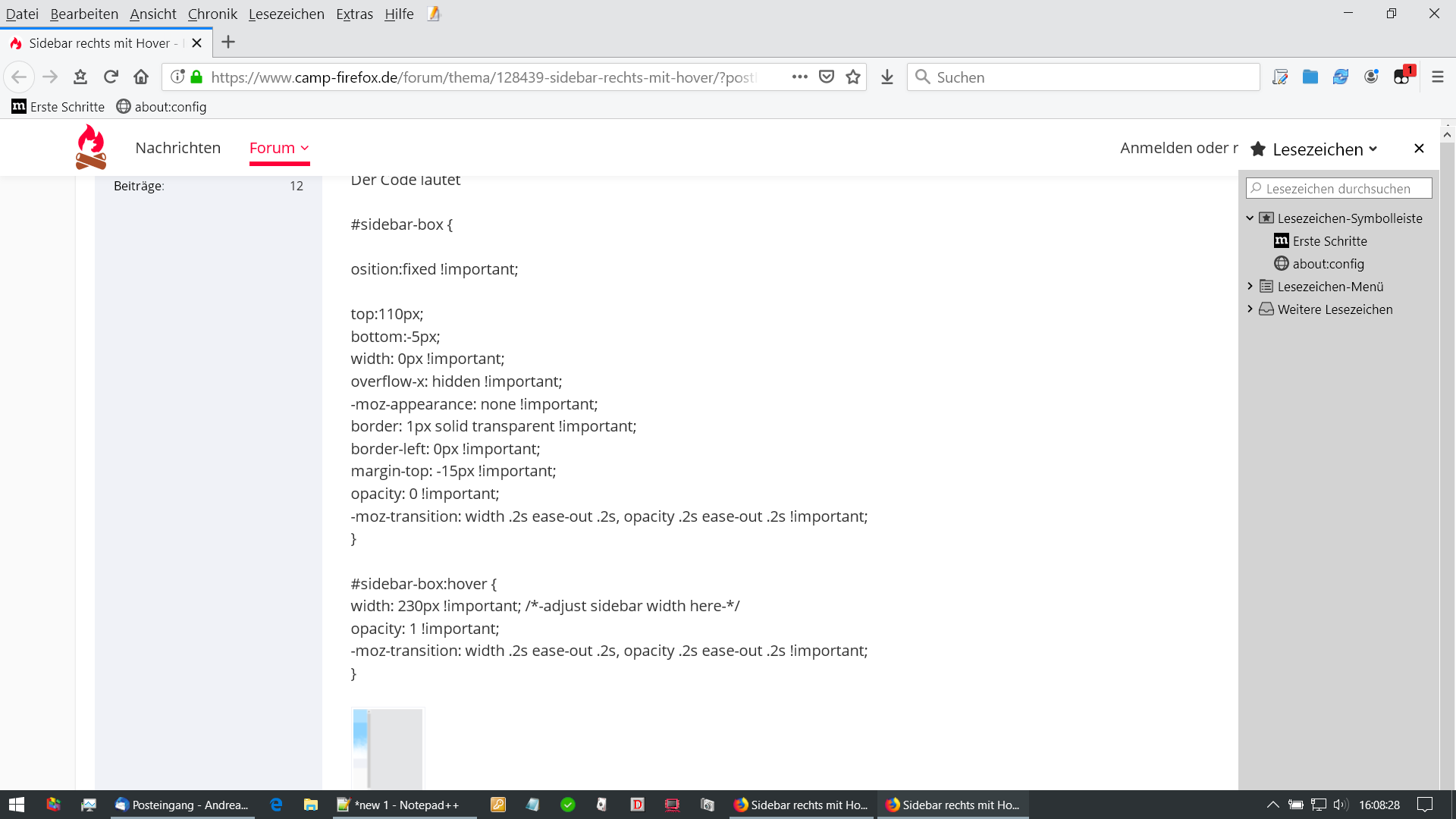The width and height of the screenshot is (1456, 819).
Task: Open the page actions three-dots menu
Action: [799, 77]
